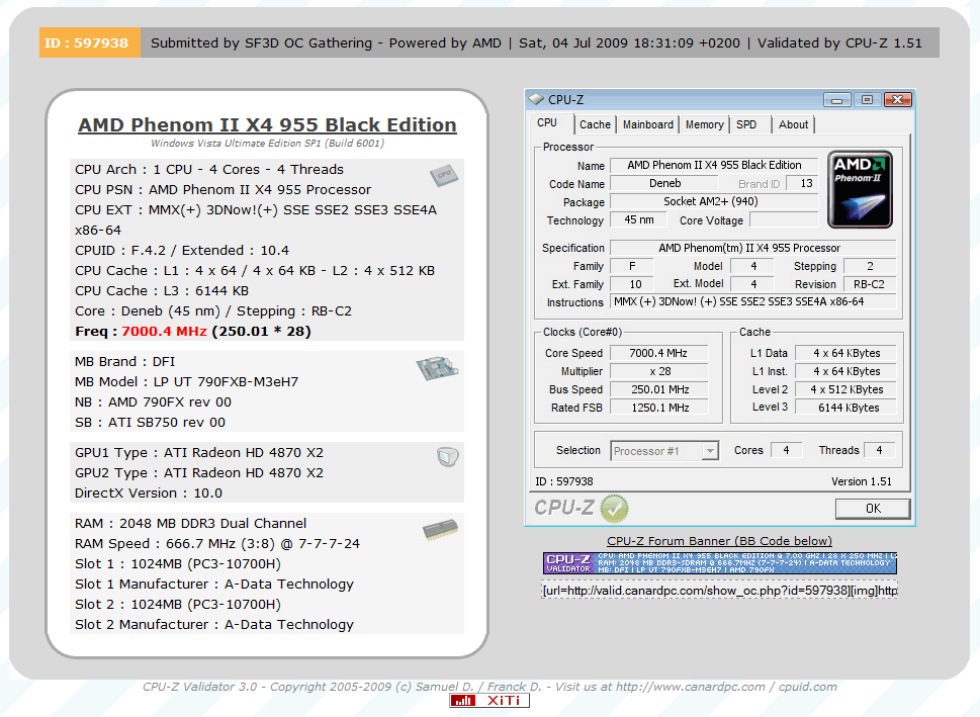The width and height of the screenshot is (980, 717).
Task: Click the RAM Speed 666.7 MHz line
Action: pos(217,544)
